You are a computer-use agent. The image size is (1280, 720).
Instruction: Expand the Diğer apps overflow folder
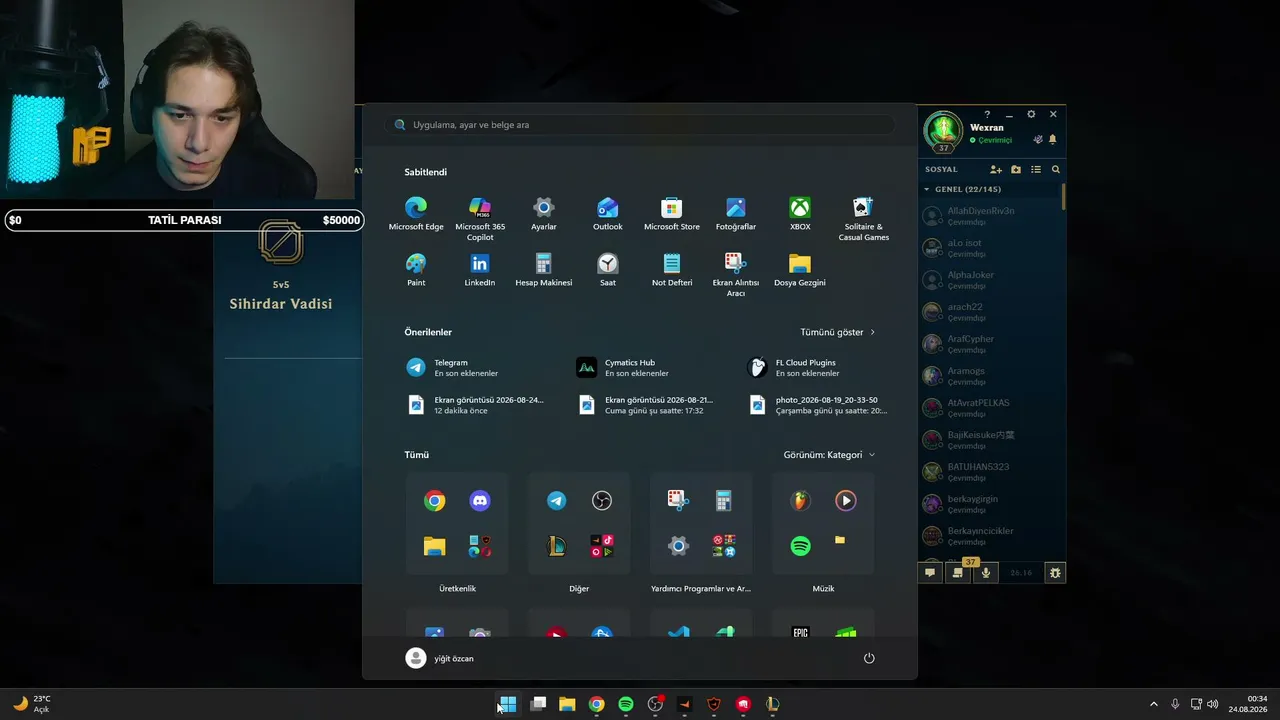pos(602,546)
